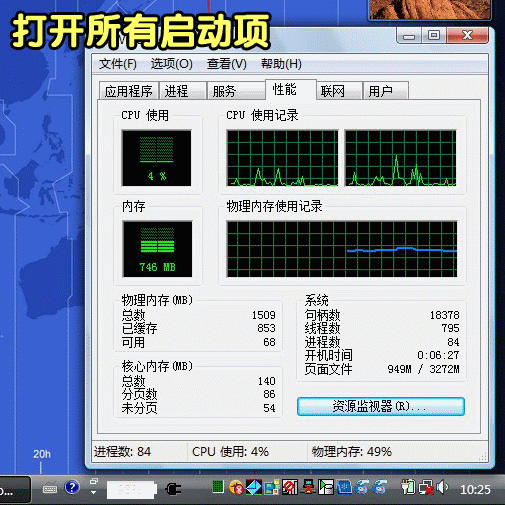
Task: Click the blue help question mark icon
Action: click(72, 488)
